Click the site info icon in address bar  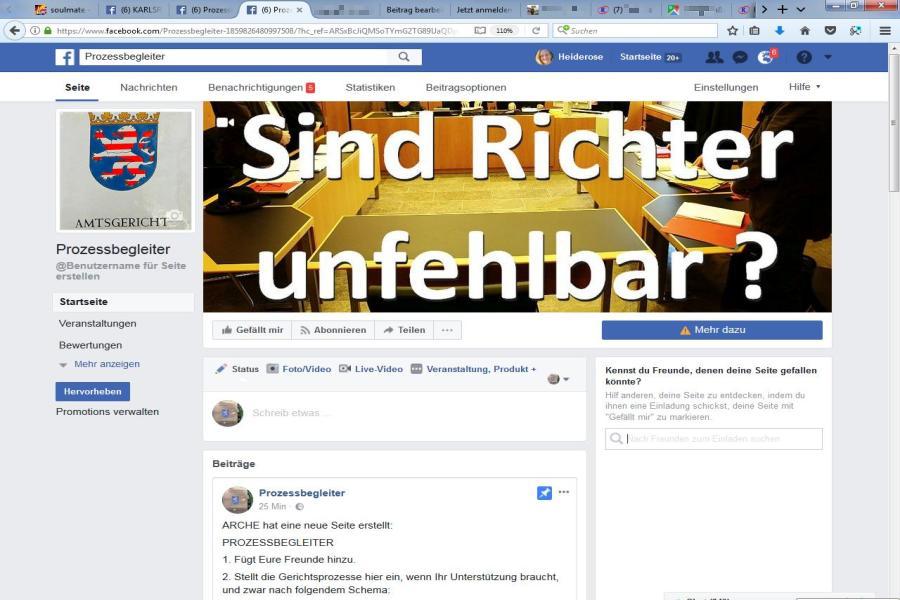coord(35,30)
